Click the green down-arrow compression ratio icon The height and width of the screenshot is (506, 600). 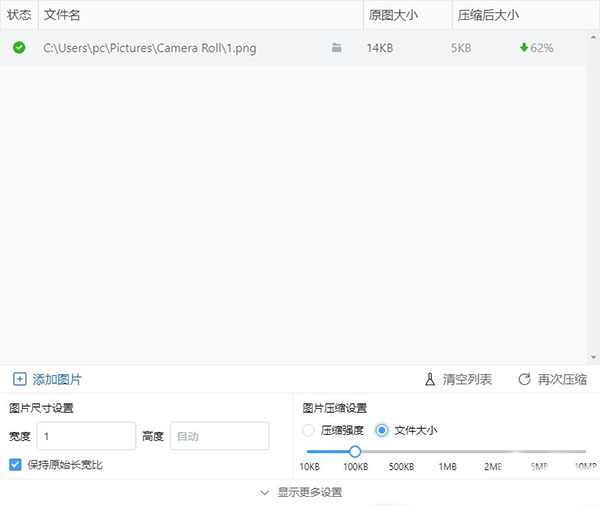click(x=524, y=48)
